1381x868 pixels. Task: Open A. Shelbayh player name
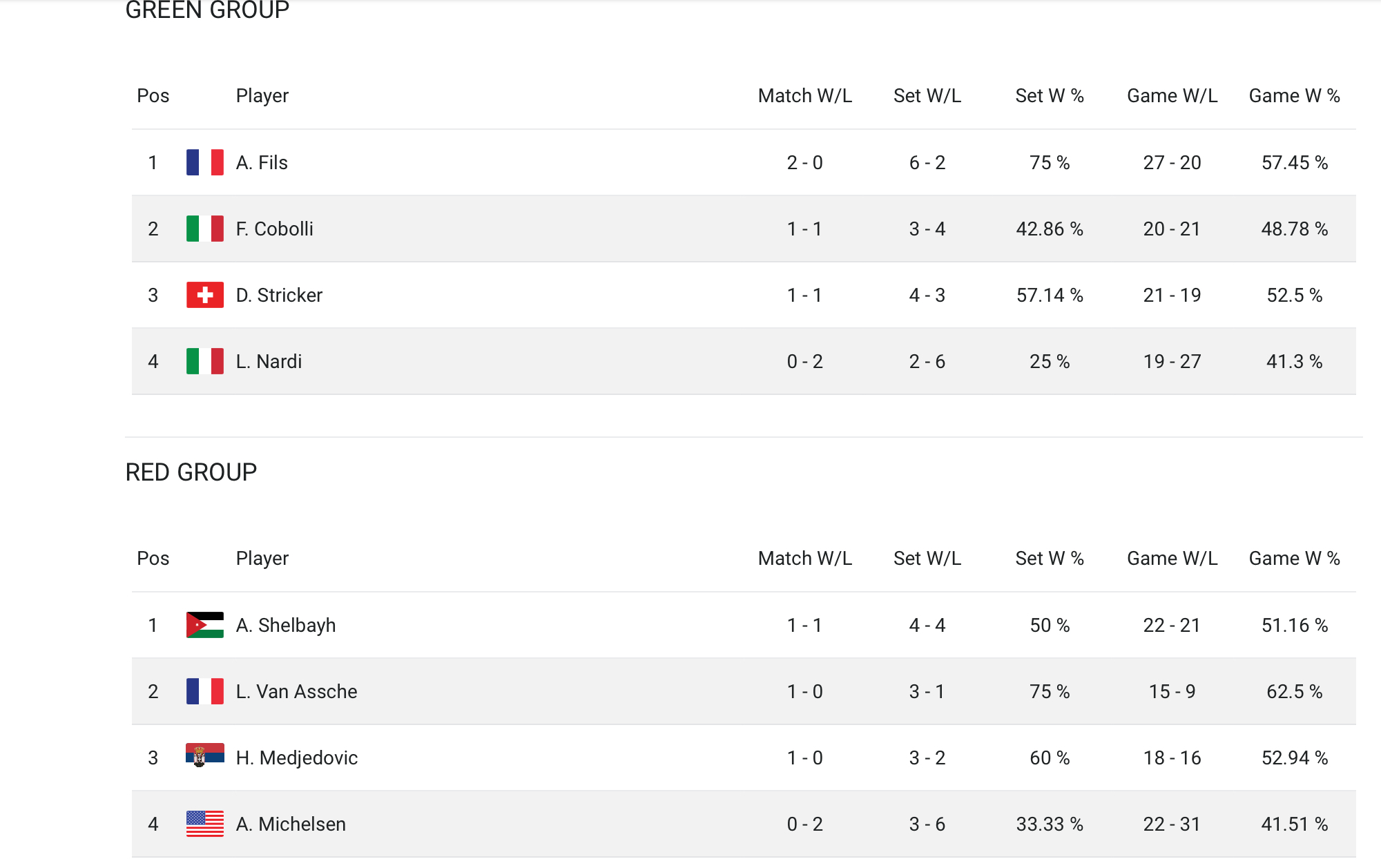coord(286,625)
